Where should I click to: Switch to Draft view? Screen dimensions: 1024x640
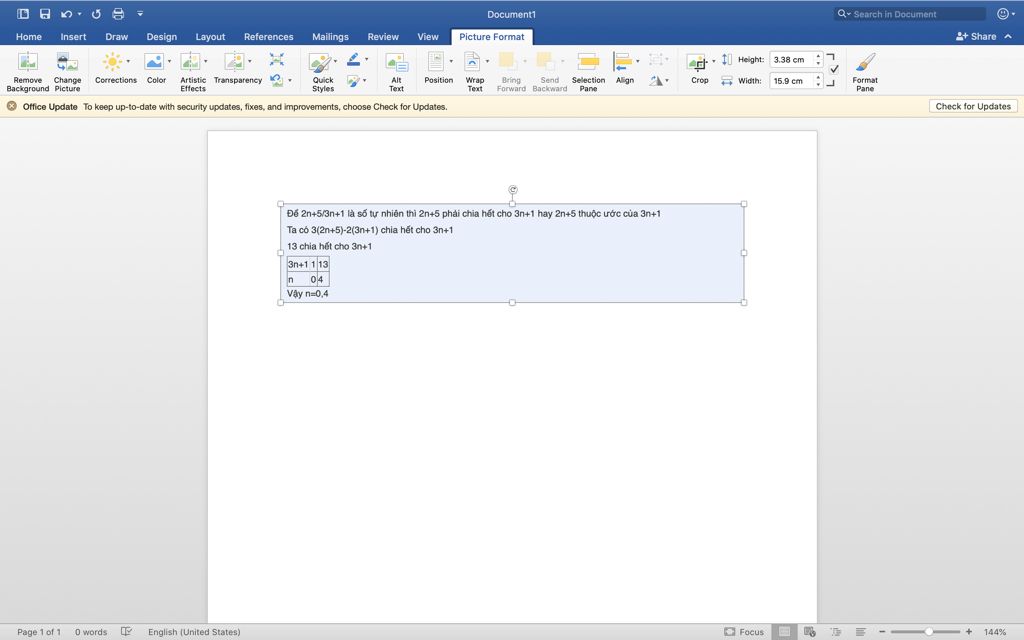pos(861,632)
